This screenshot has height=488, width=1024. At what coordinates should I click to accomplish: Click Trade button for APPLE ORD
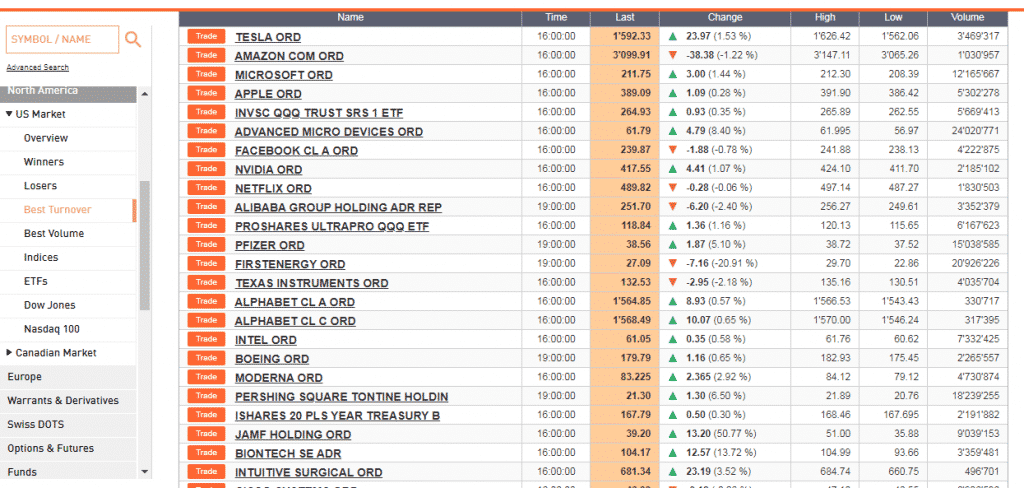point(206,93)
